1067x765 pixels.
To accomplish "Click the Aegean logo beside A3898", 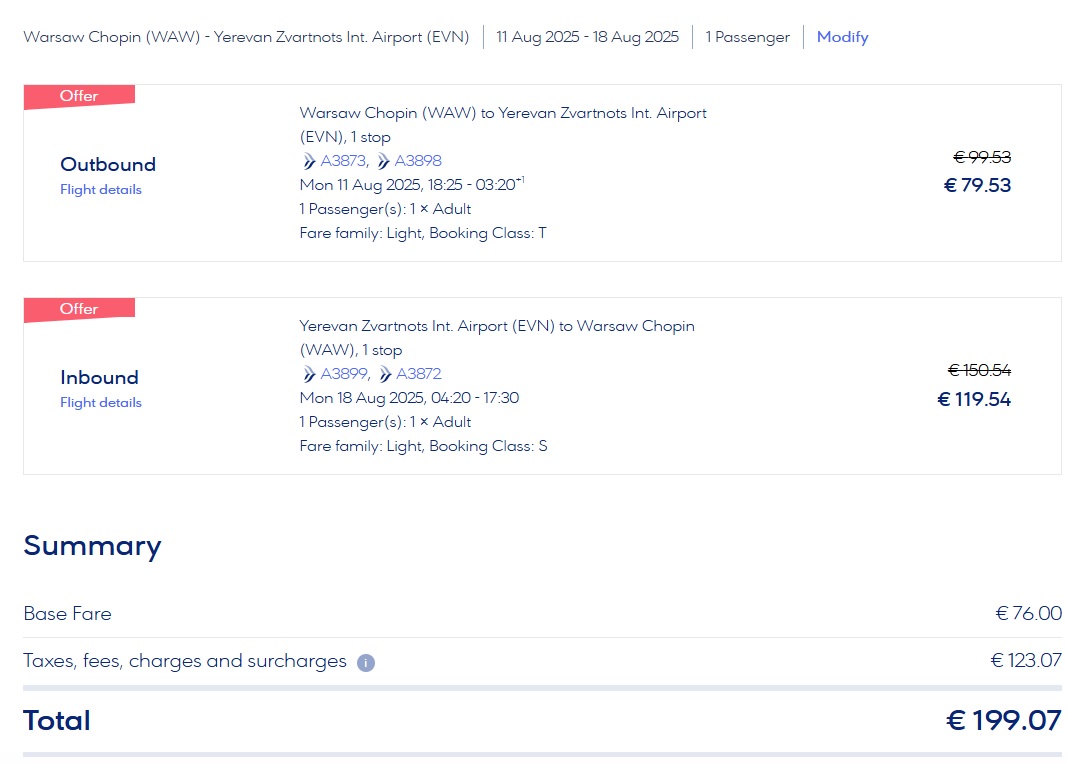I will [x=383, y=161].
